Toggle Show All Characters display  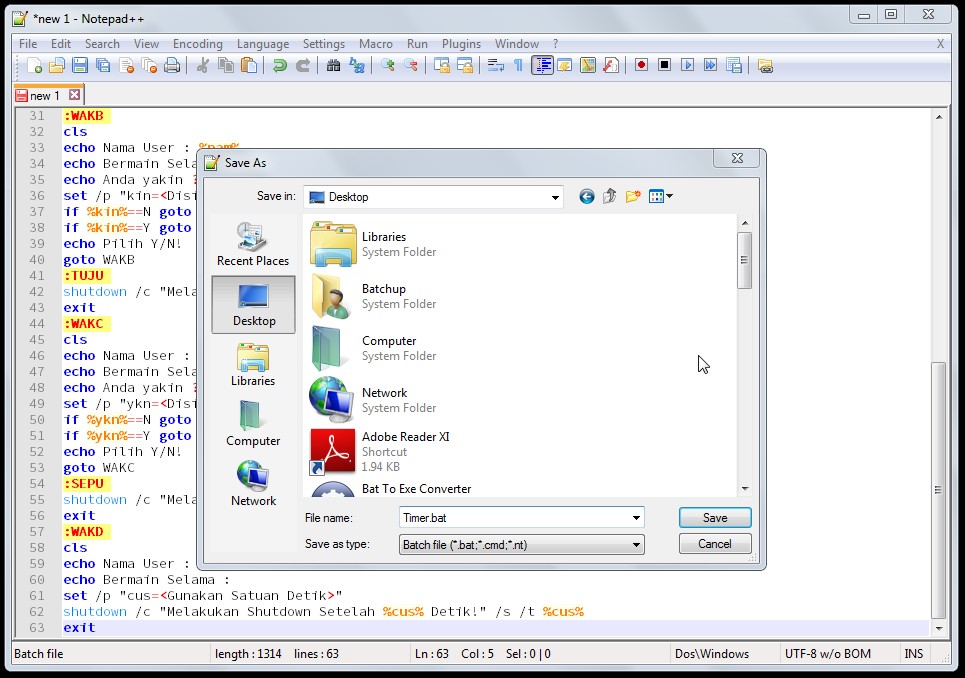519,65
